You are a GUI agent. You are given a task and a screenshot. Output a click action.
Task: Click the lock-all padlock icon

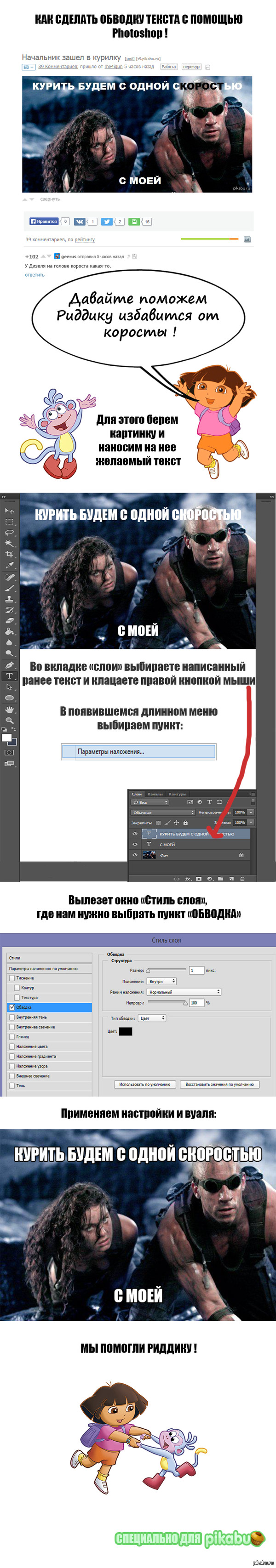pos(186,823)
